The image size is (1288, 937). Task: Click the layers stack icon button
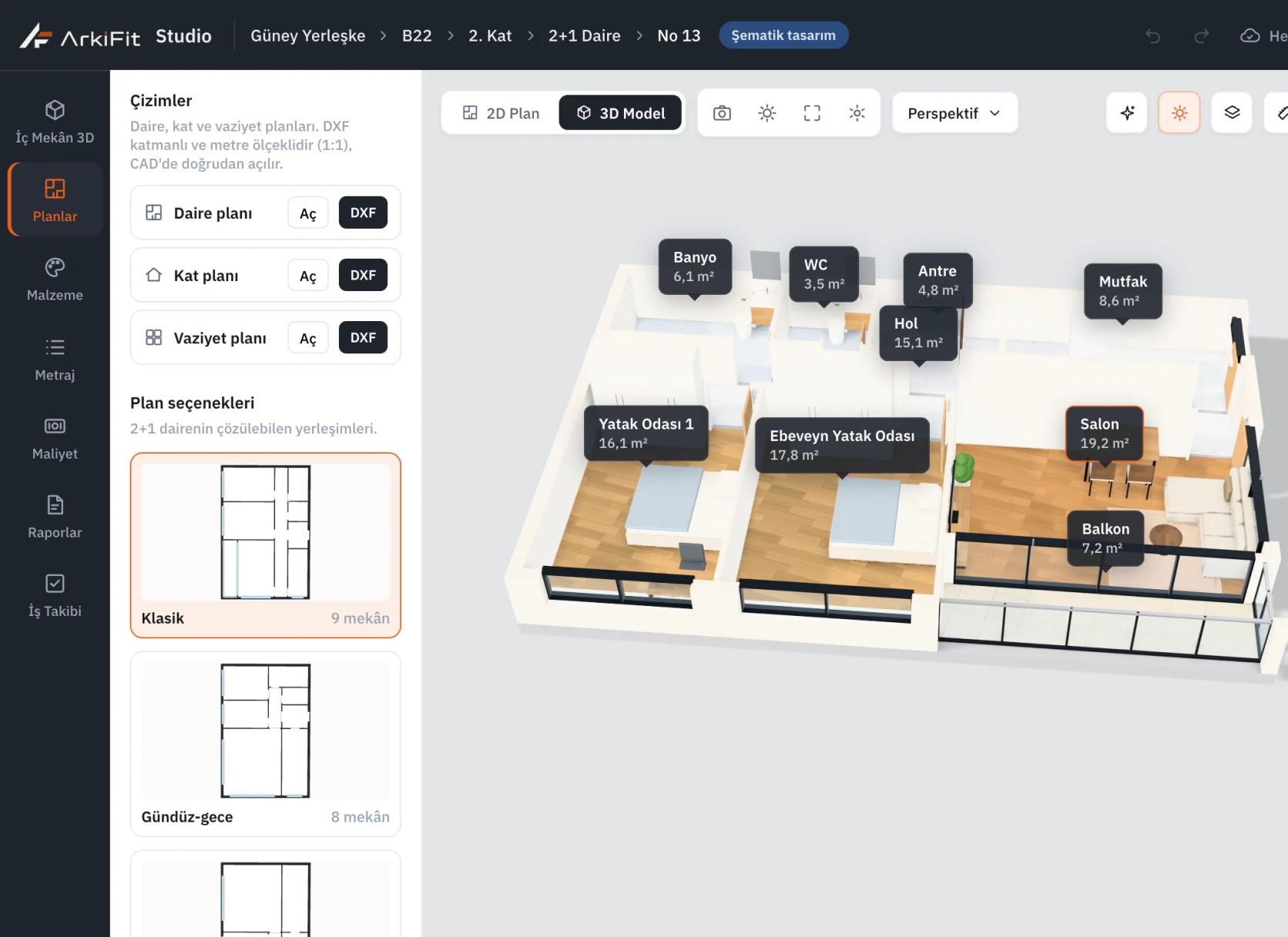[1232, 113]
